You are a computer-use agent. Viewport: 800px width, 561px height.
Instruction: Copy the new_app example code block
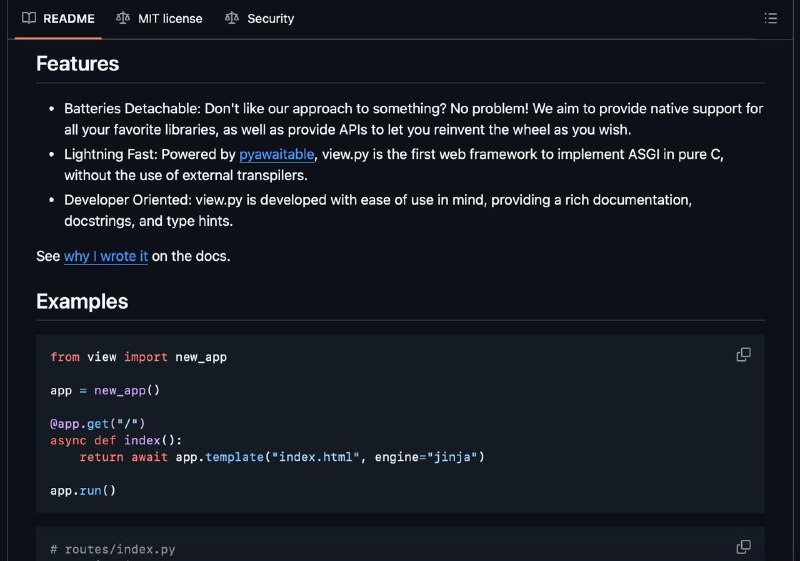pyautogui.click(x=743, y=354)
